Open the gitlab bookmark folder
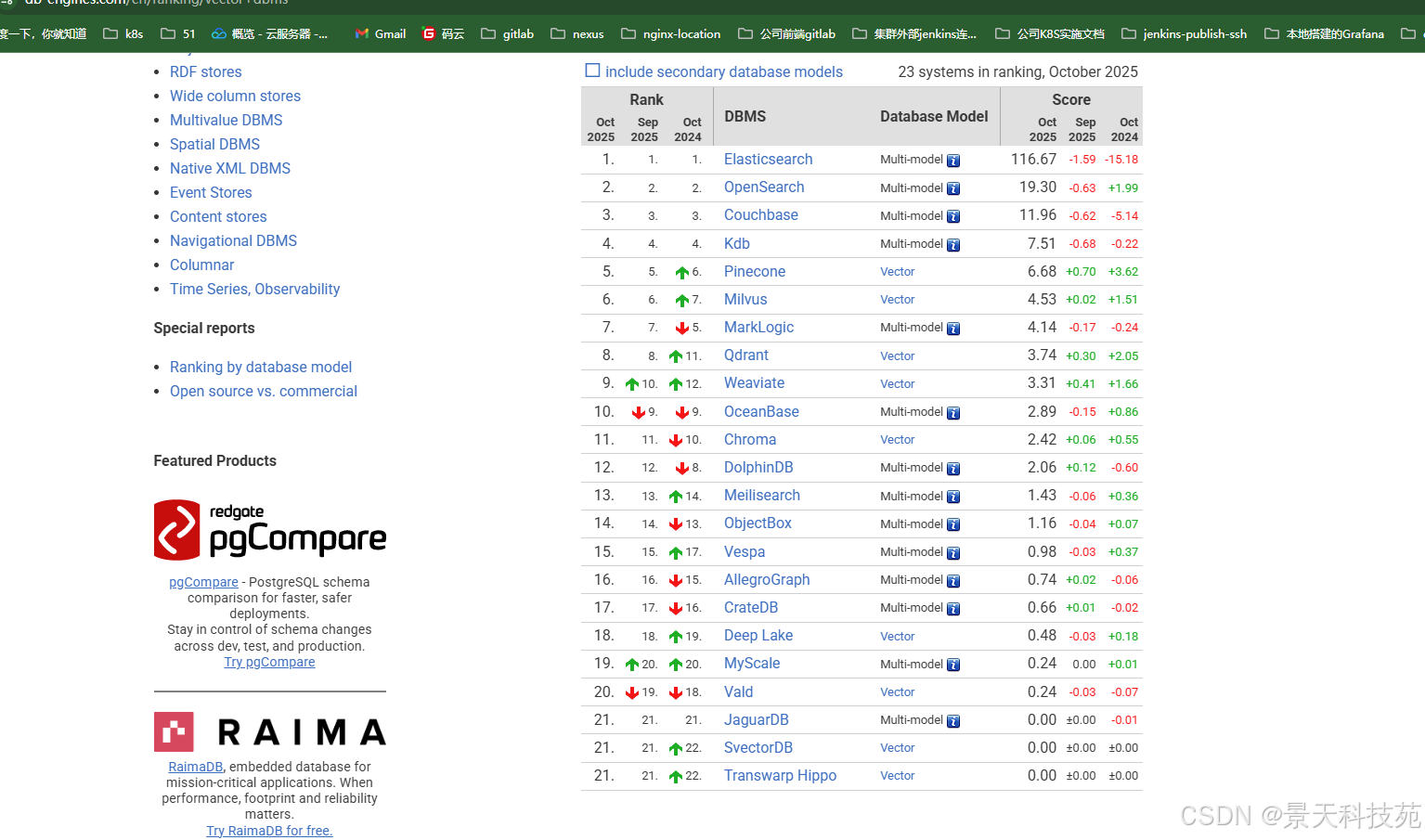The width and height of the screenshot is (1425, 840). [x=508, y=33]
